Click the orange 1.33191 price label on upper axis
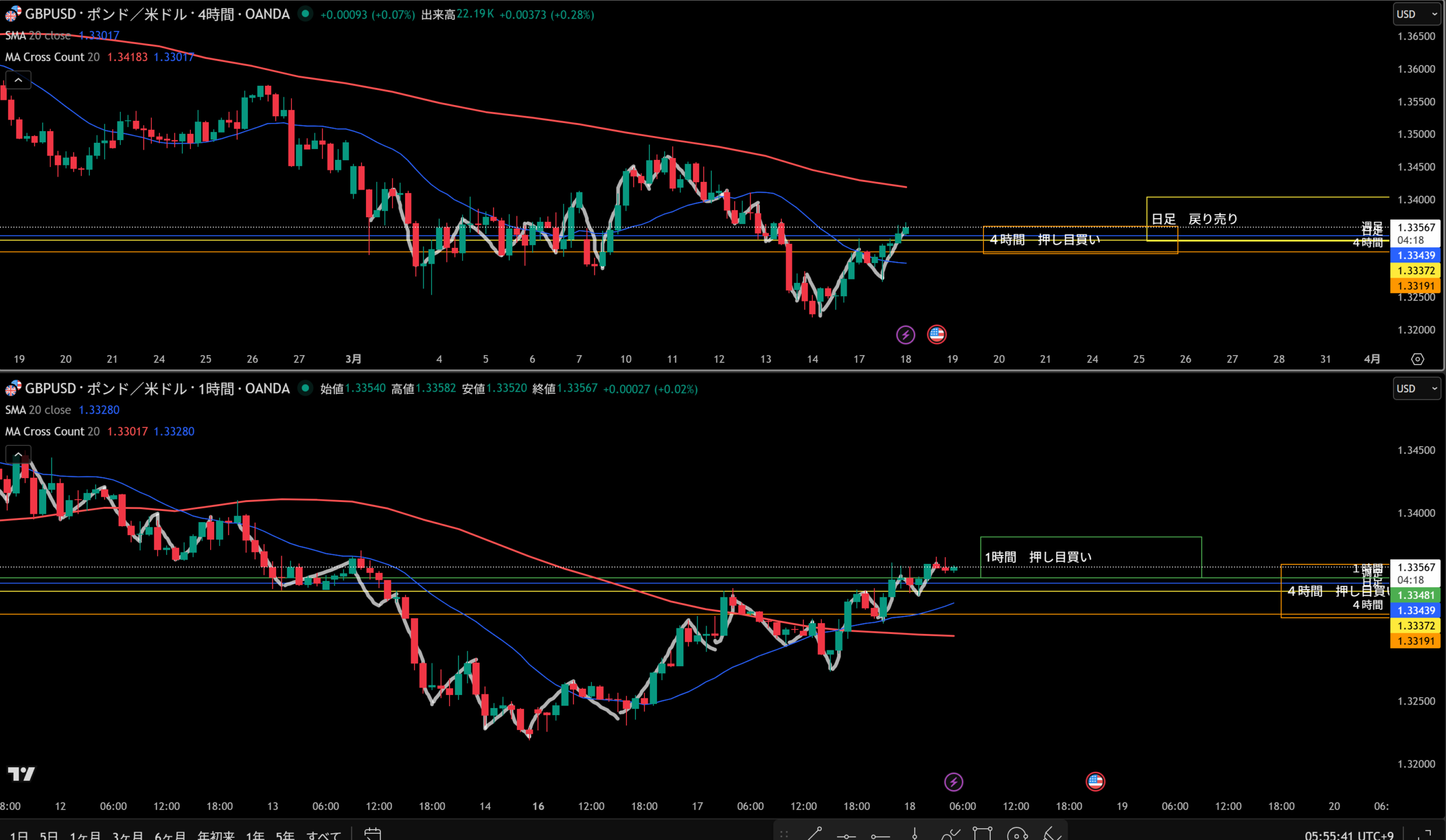This screenshot has height=840, width=1446. 1415,286
